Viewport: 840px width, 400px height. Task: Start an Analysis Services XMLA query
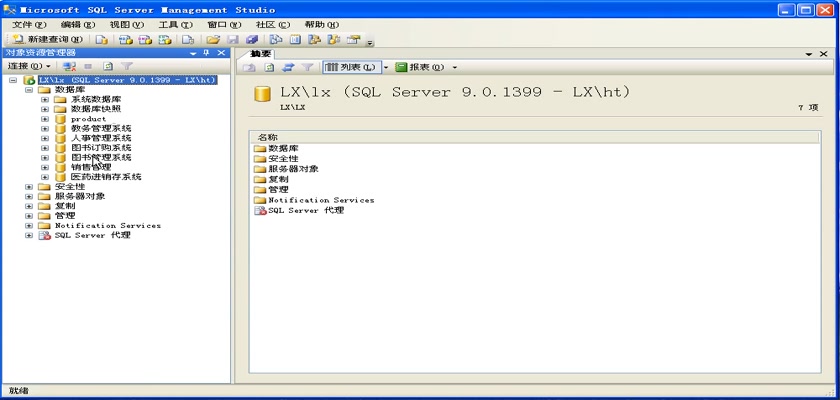(165, 39)
